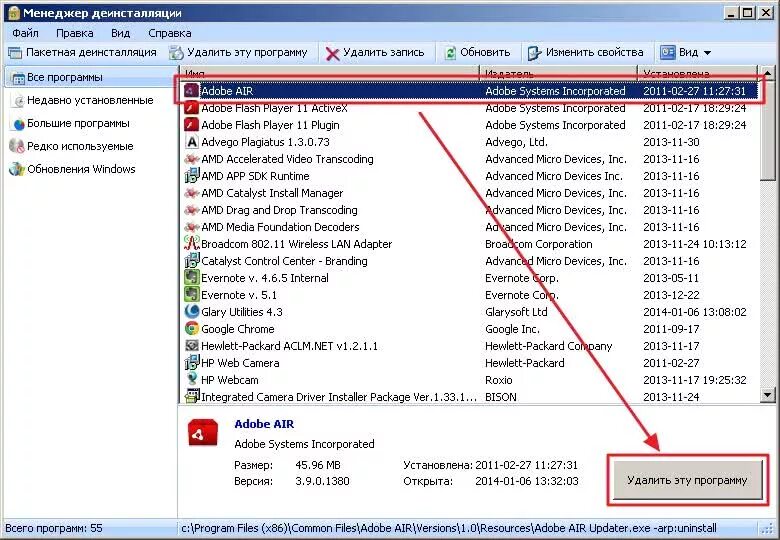The width and height of the screenshot is (780, 540).
Task: Click toolbar Удалить эту программу icon
Action: 176,53
